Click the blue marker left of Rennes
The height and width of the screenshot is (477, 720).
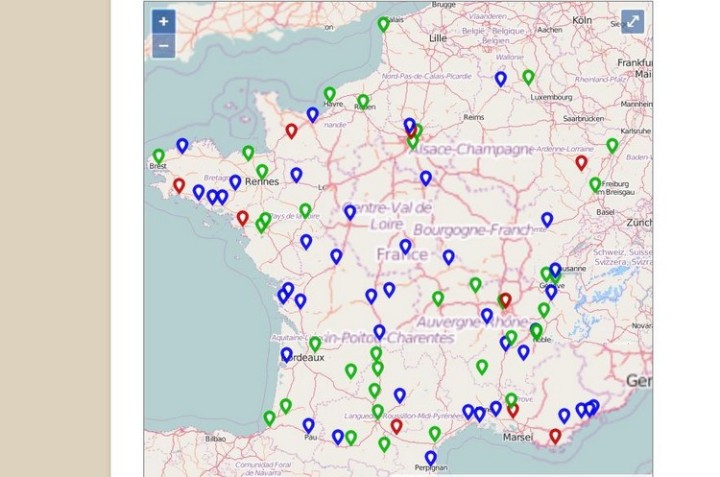[236, 181]
